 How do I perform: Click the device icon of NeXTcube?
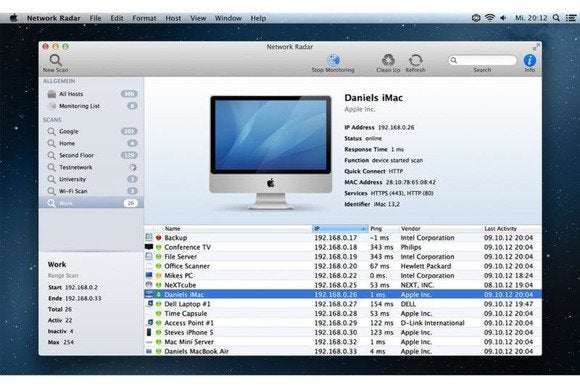(x=149, y=285)
